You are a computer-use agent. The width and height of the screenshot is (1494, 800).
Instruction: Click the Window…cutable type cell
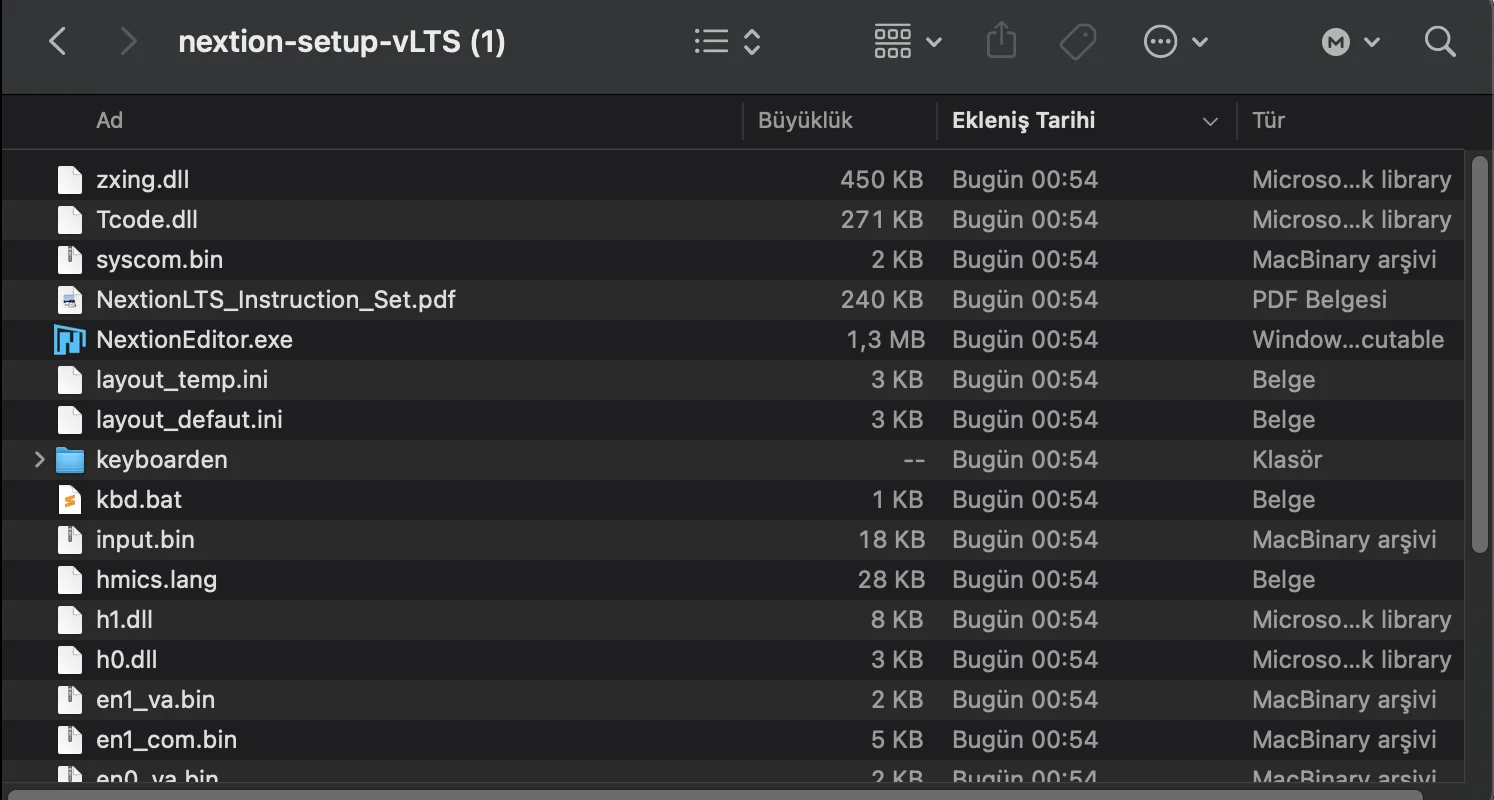click(1348, 340)
